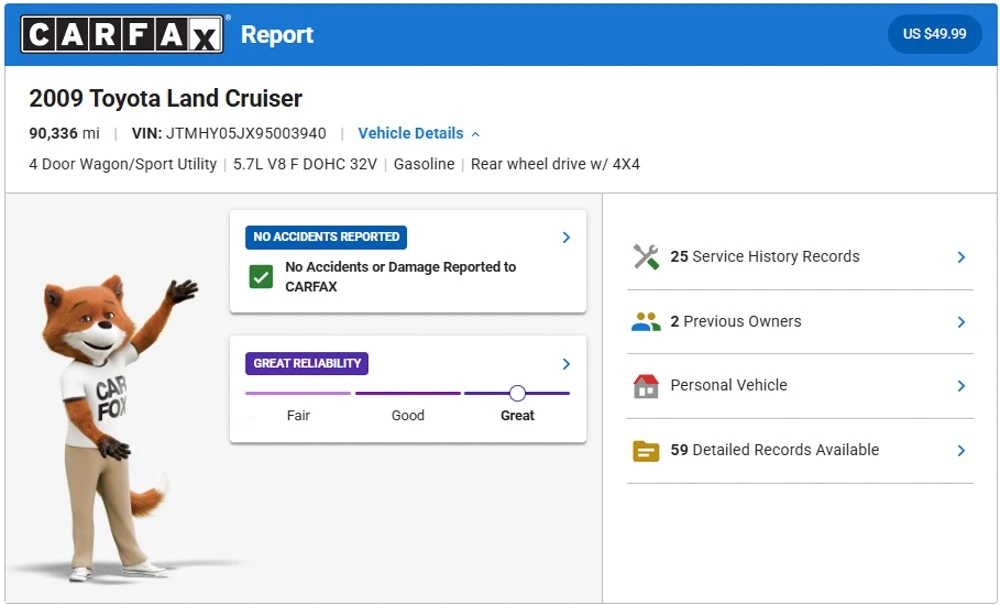The image size is (1000, 605).
Task: Click the GREAT RELIABILITY badge
Action: pos(307,363)
